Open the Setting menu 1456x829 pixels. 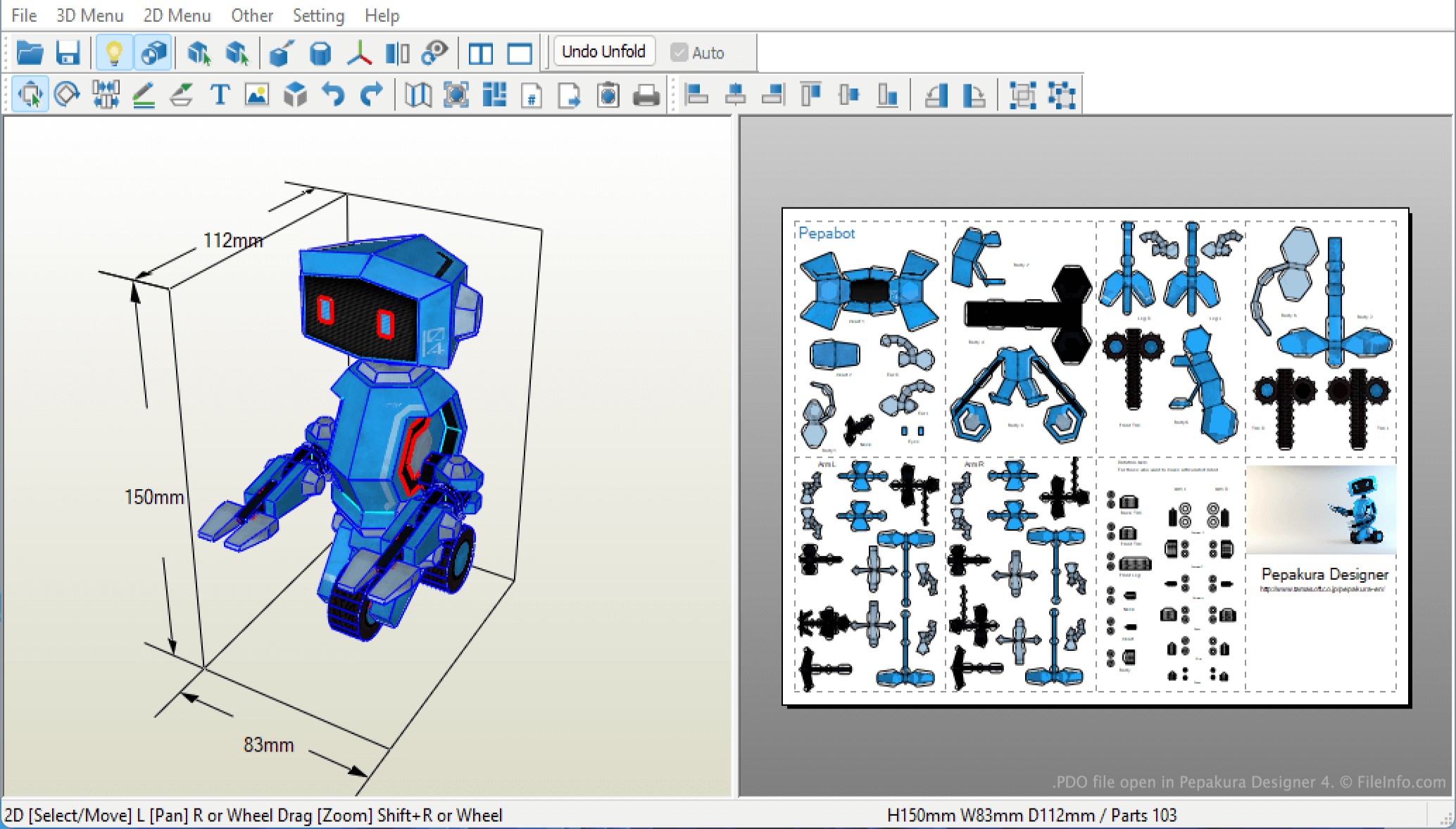[x=318, y=15]
